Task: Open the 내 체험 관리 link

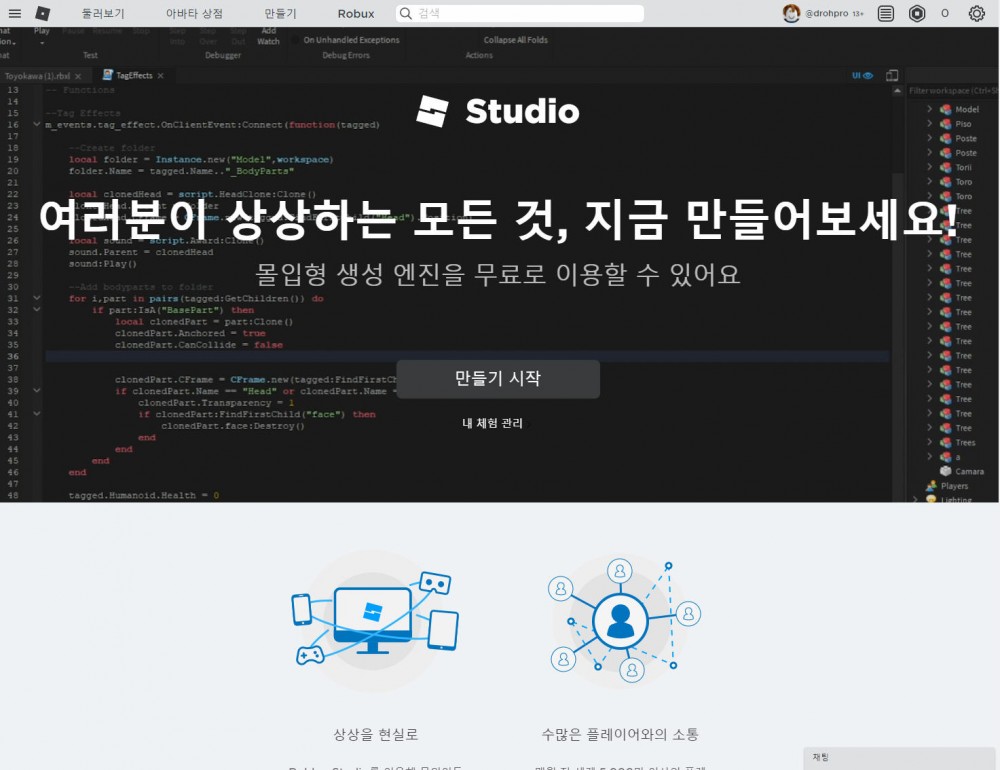Action: [x=492, y=423]
